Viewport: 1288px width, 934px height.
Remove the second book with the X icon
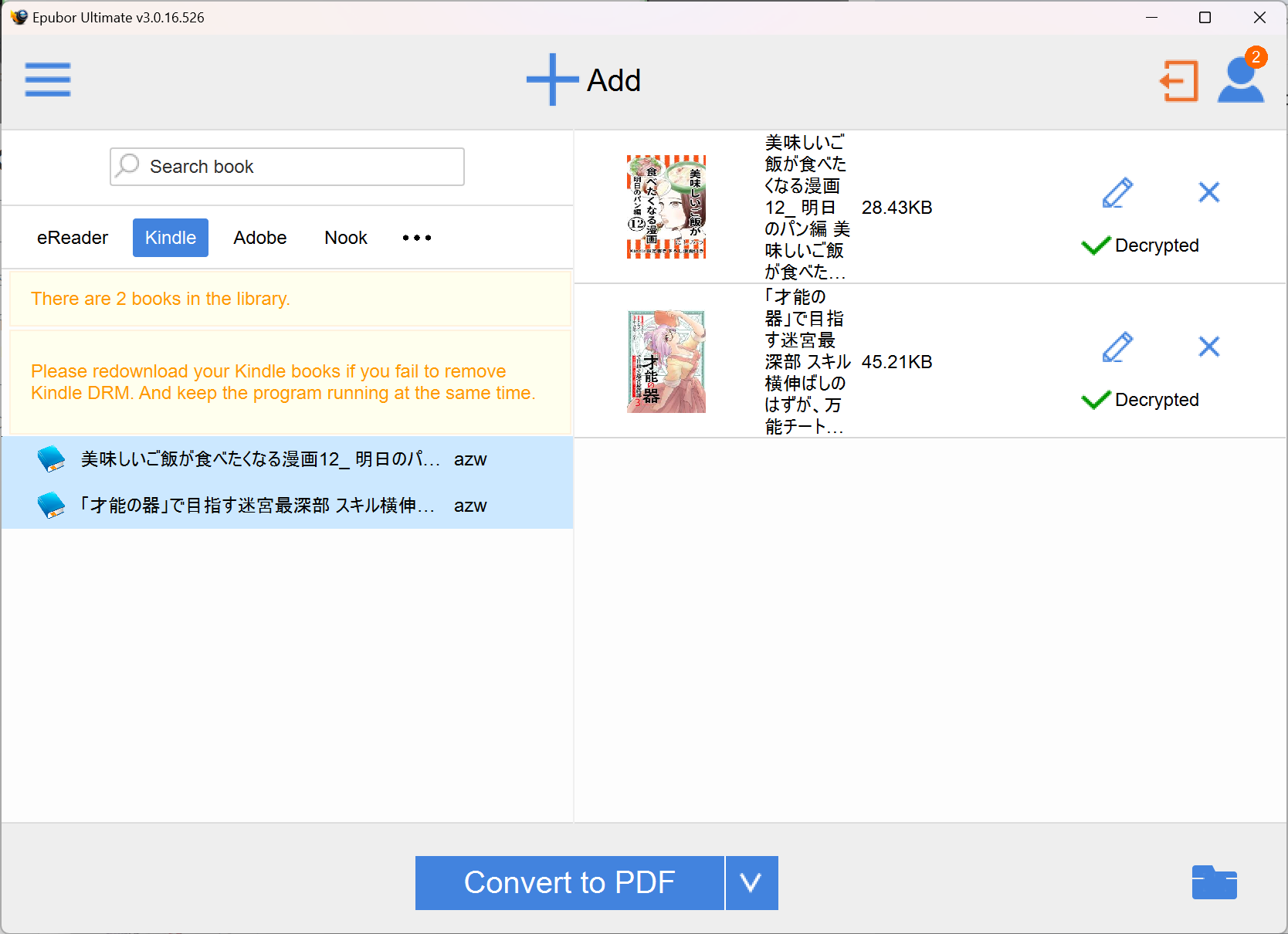[1208, 347]
